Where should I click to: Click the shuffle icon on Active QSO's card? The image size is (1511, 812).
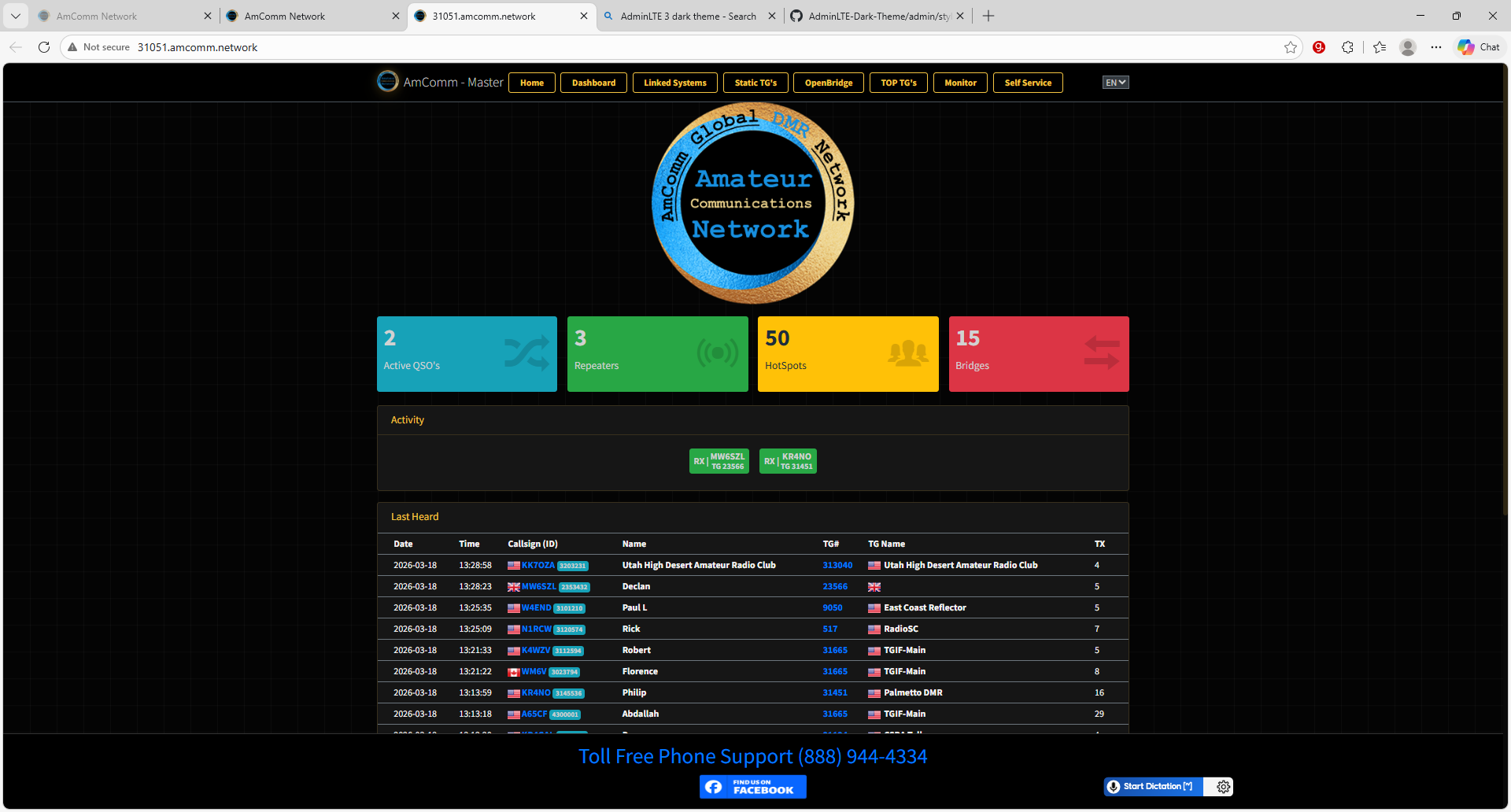(526, 353)
